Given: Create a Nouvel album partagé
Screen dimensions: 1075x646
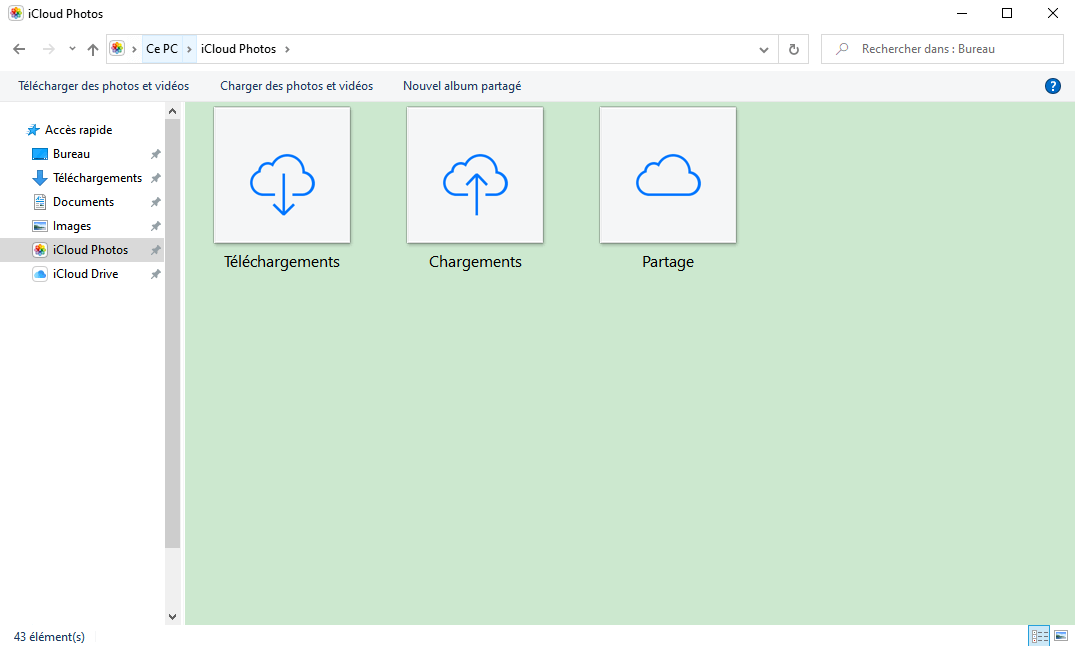Looking at the screenshot, I should pos(461,86).
